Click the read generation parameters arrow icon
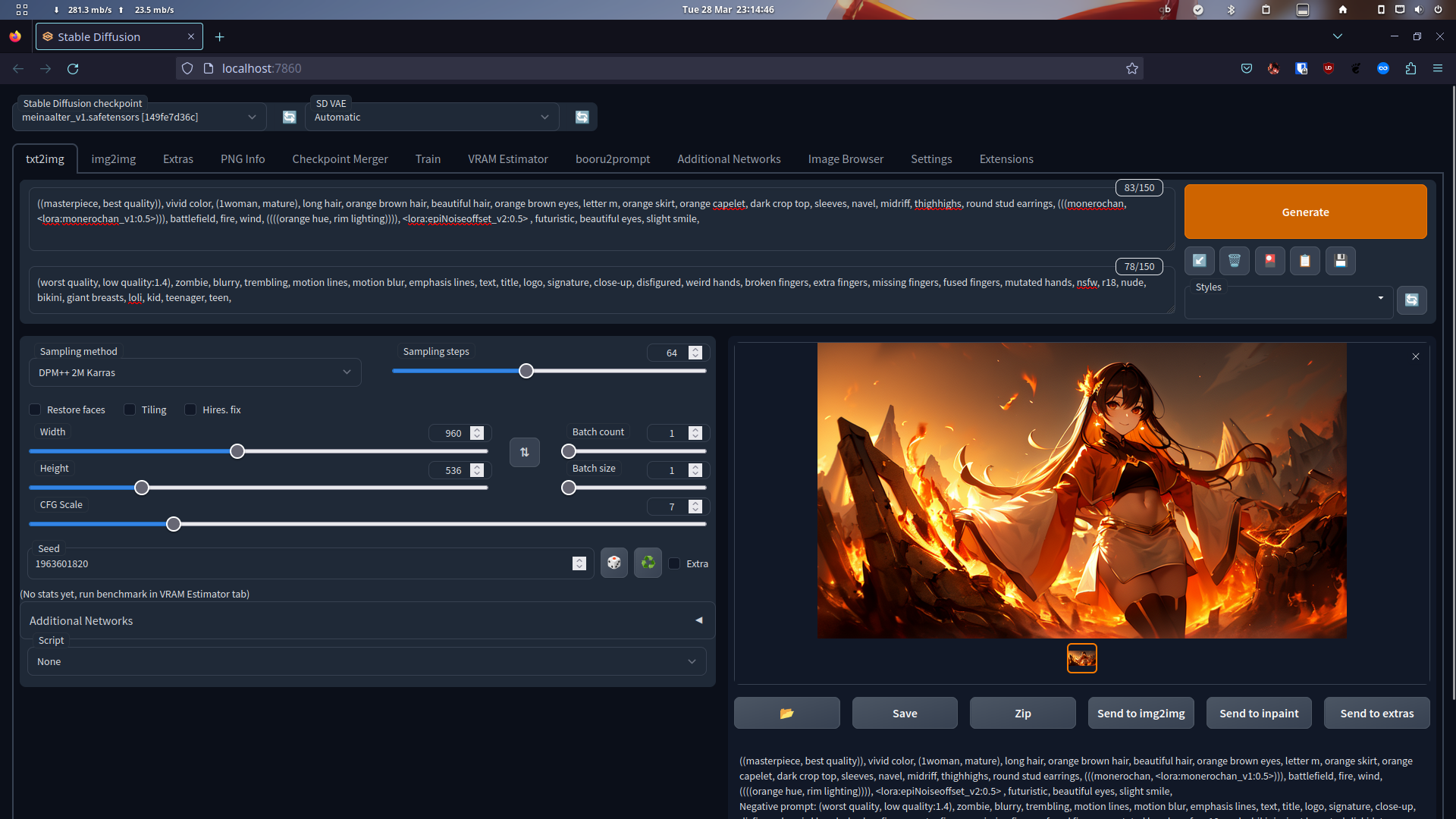Image resolution: width=1456 pixels, height=819 pixels. (1199, 261)
